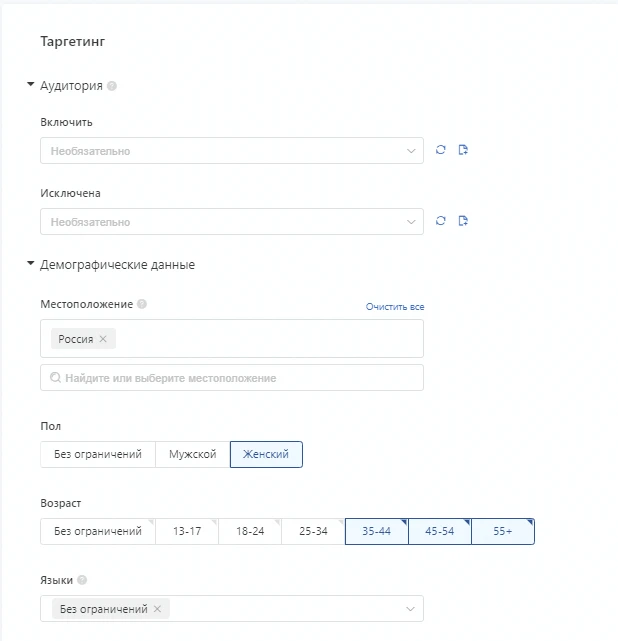
Task: Remove the Россия location tag
Action: pyautogui.click(x=103, y=339)
